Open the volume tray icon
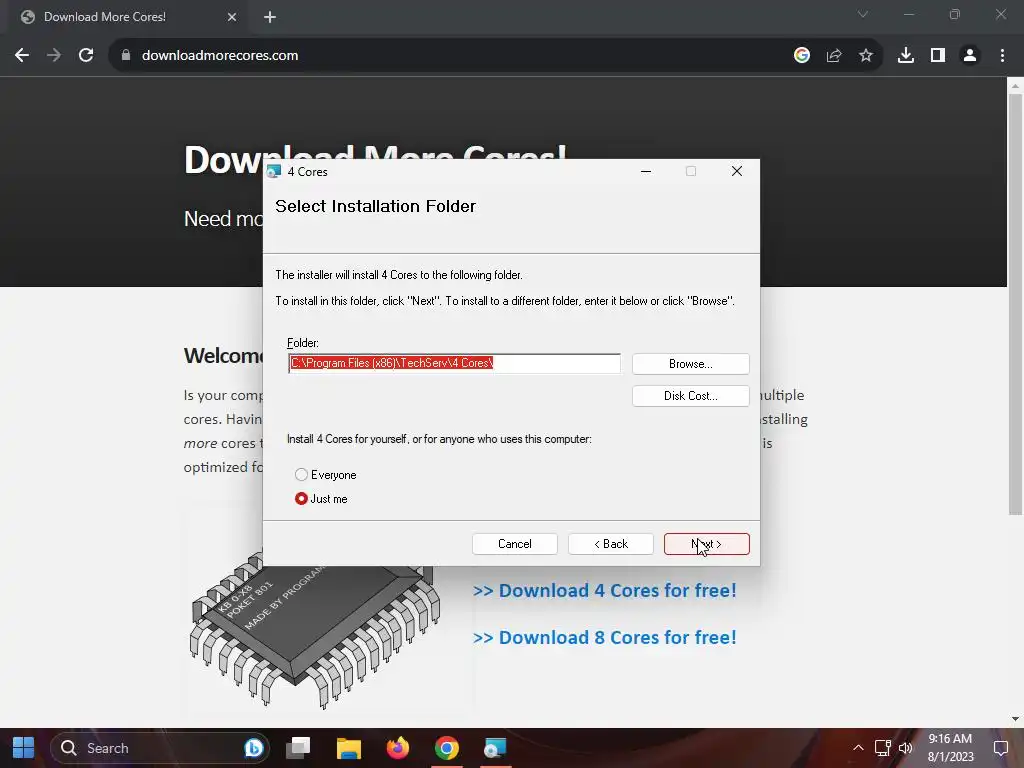 pos(905,748)
